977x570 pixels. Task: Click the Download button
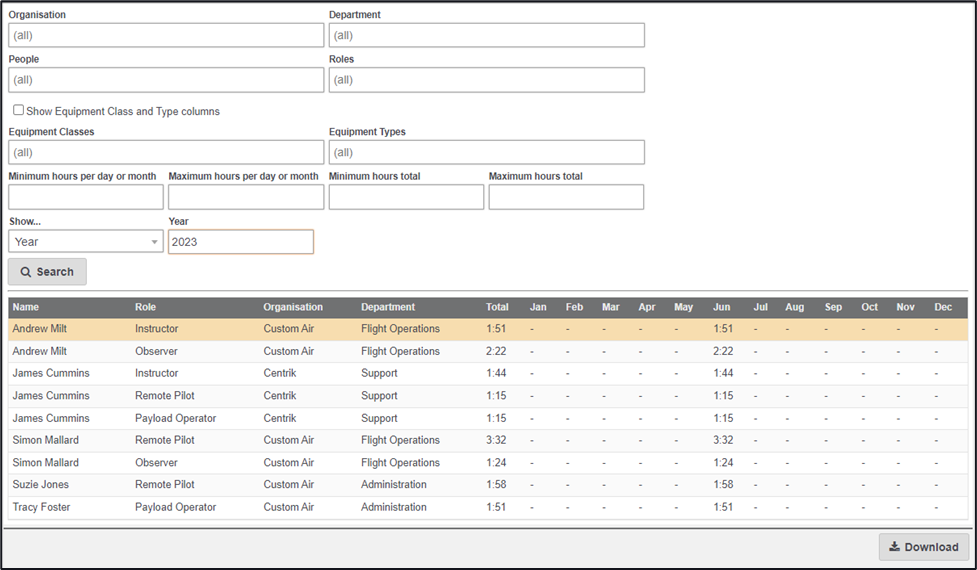coord(923,547)
